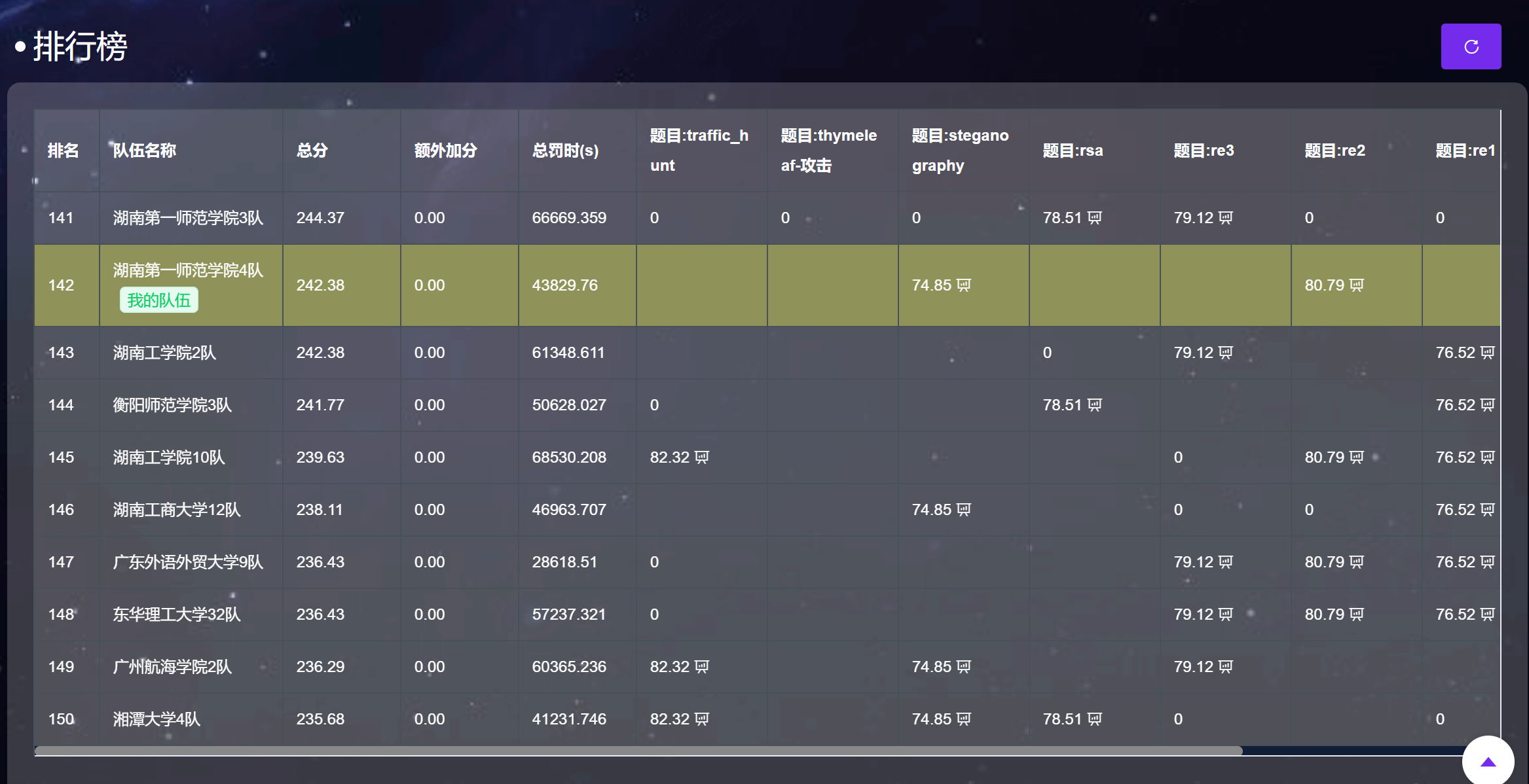This screenshot has height=784, width=1529.
Task: Click the 题目:rsa column header
Action: pos(1073,151)
